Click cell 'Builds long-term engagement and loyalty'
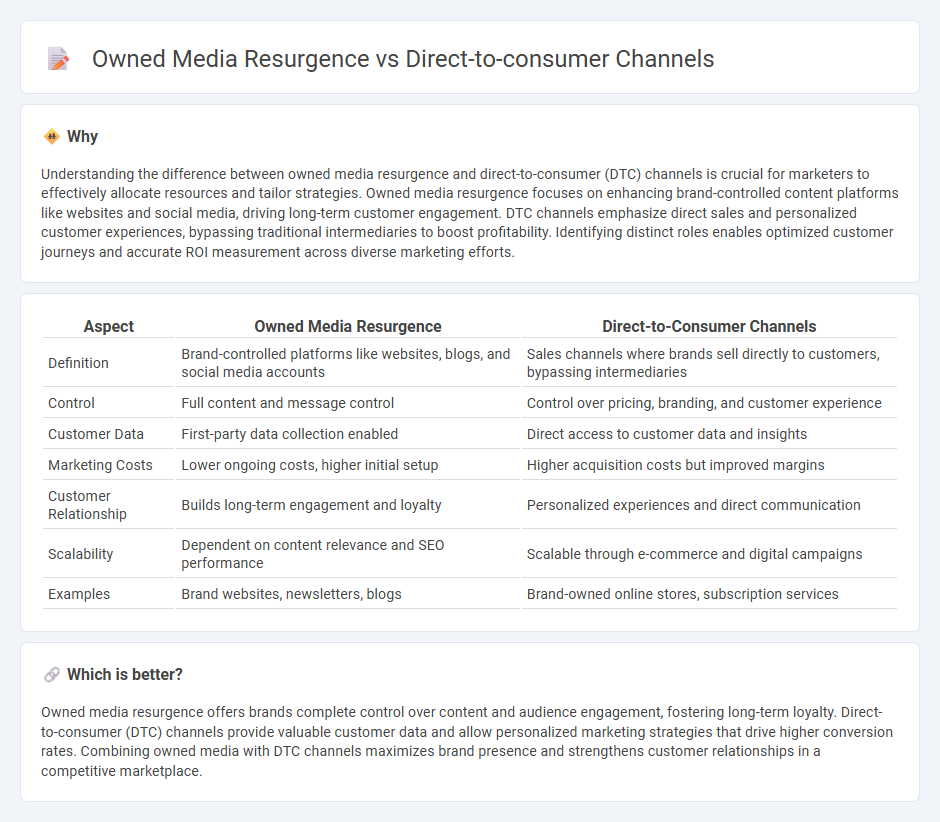The image size is (940, 822). 348,505
